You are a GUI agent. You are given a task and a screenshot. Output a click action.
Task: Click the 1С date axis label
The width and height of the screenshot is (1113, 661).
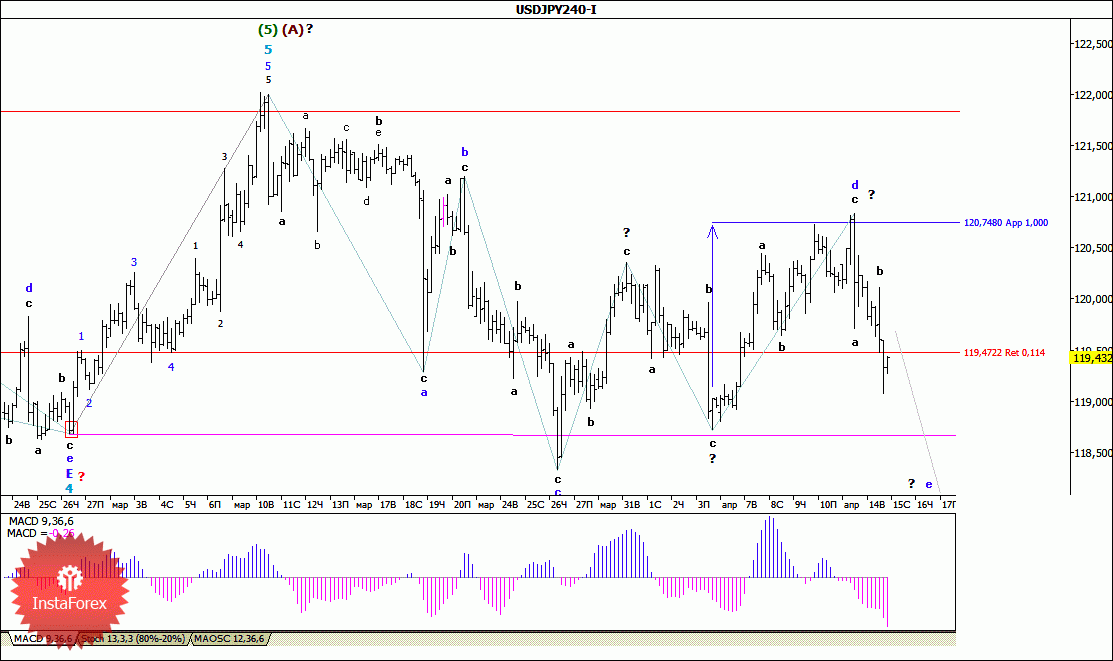pyautogui.click(x=655, y=505)
